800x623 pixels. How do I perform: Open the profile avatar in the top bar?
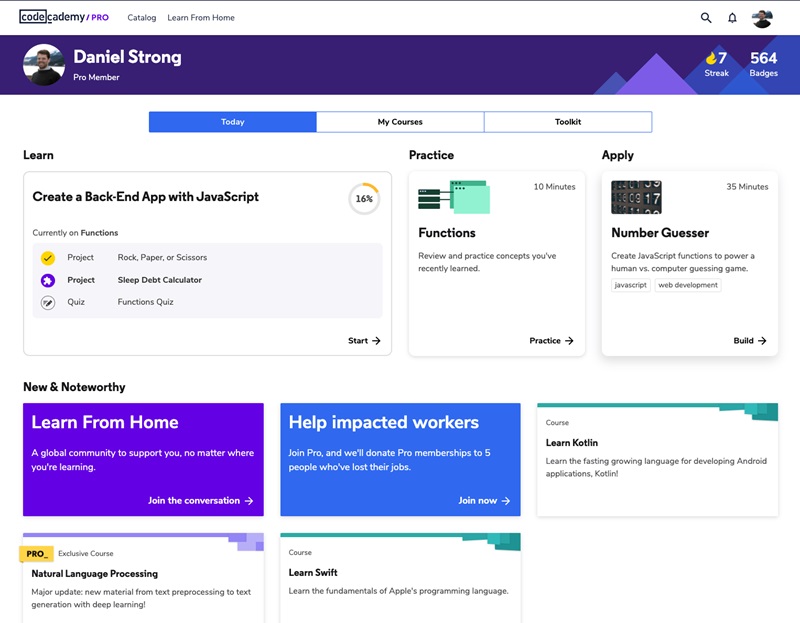coord(762,17)
